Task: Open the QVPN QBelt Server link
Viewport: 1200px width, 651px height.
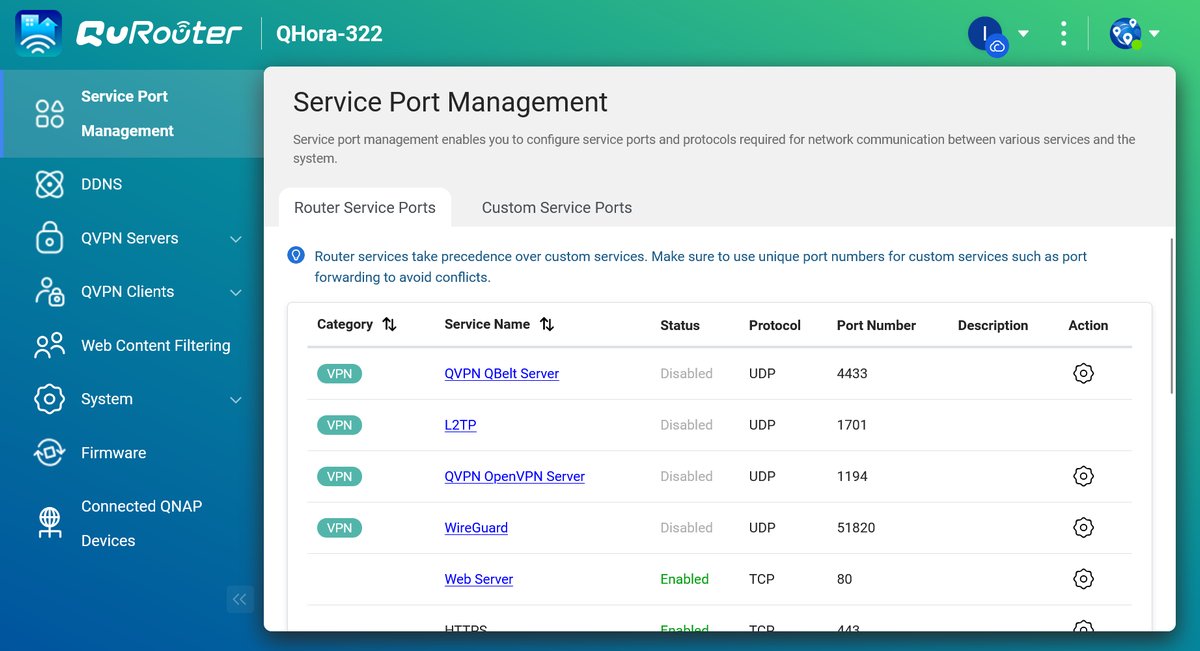Action: [501, 373]
